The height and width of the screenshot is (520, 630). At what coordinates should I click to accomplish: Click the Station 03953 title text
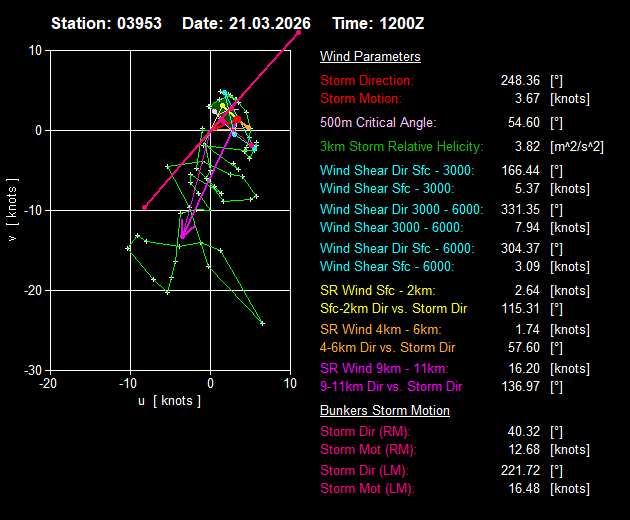click(x=108, y=22)
